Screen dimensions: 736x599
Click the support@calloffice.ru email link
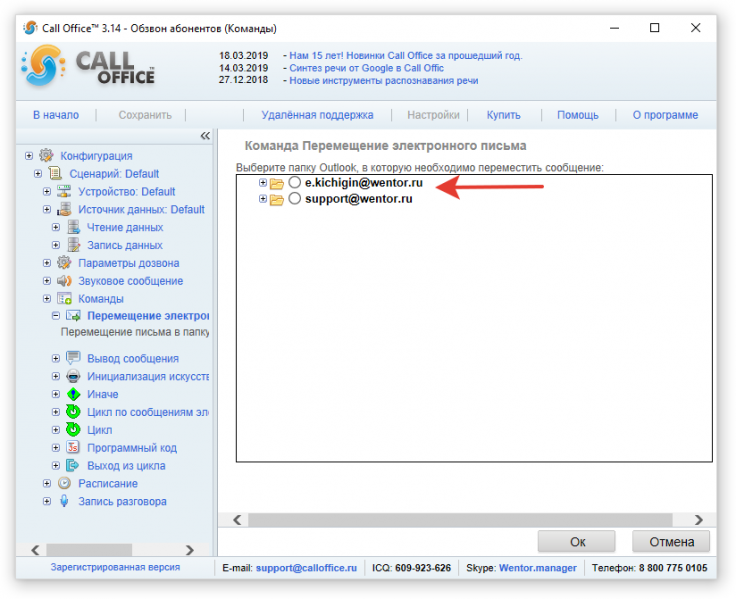click(x=306, y=568)
